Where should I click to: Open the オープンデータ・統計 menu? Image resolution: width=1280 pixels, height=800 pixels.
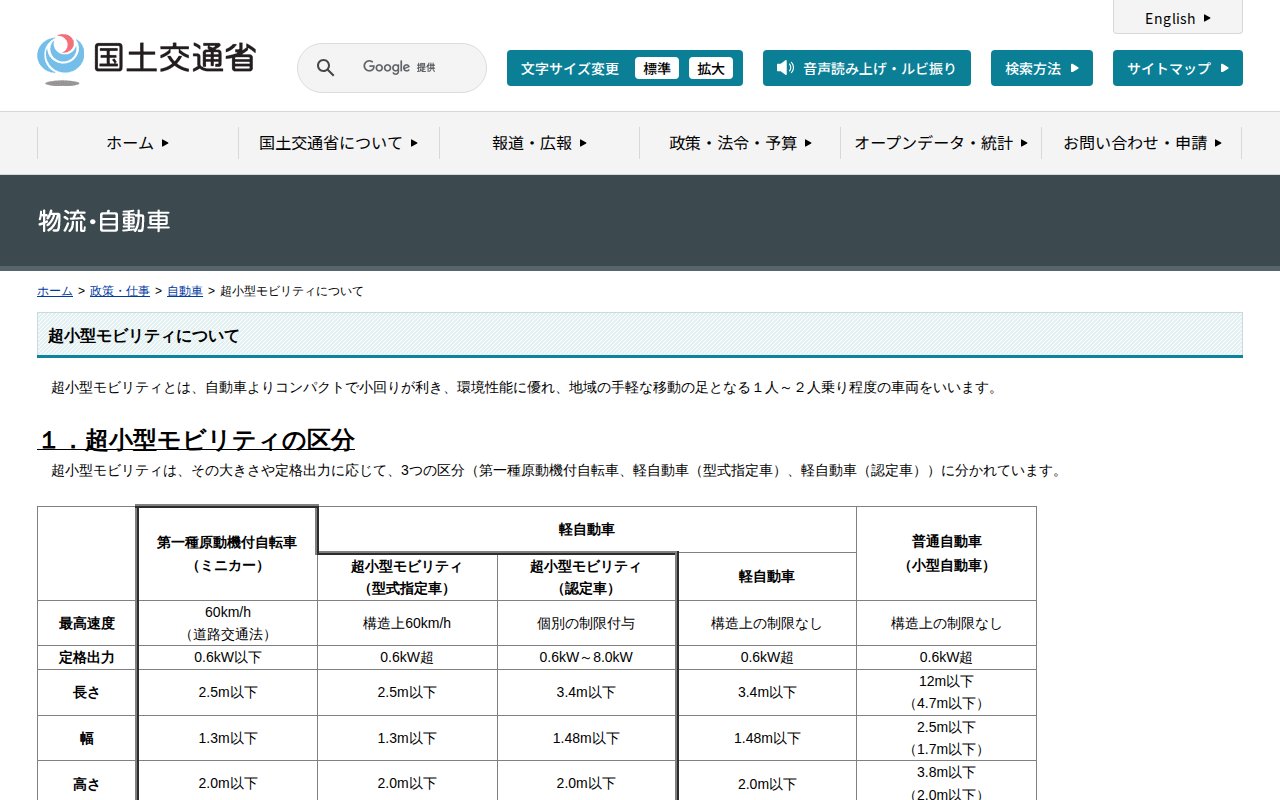click(941, 143)
